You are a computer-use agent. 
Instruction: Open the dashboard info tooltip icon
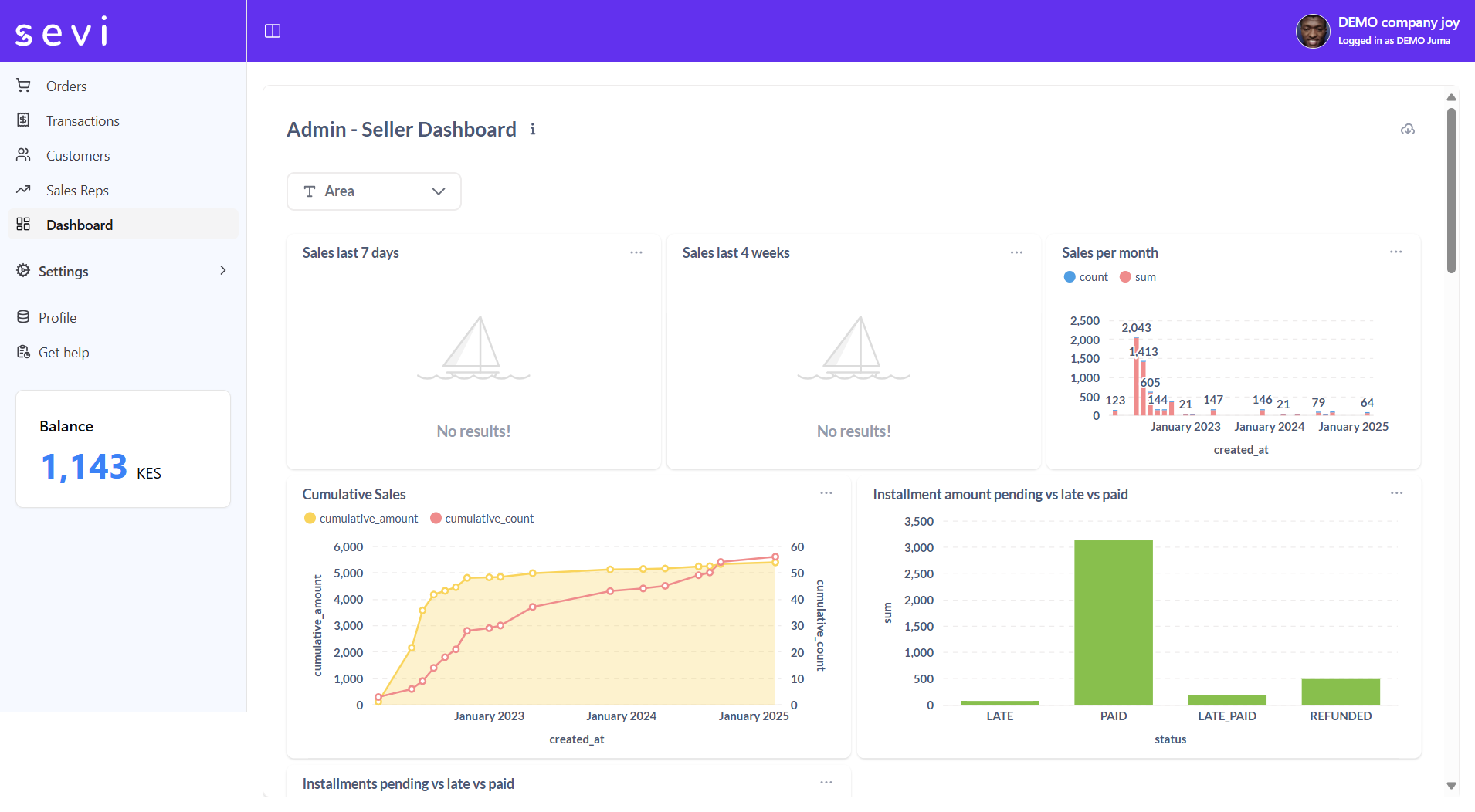[532, 130]
